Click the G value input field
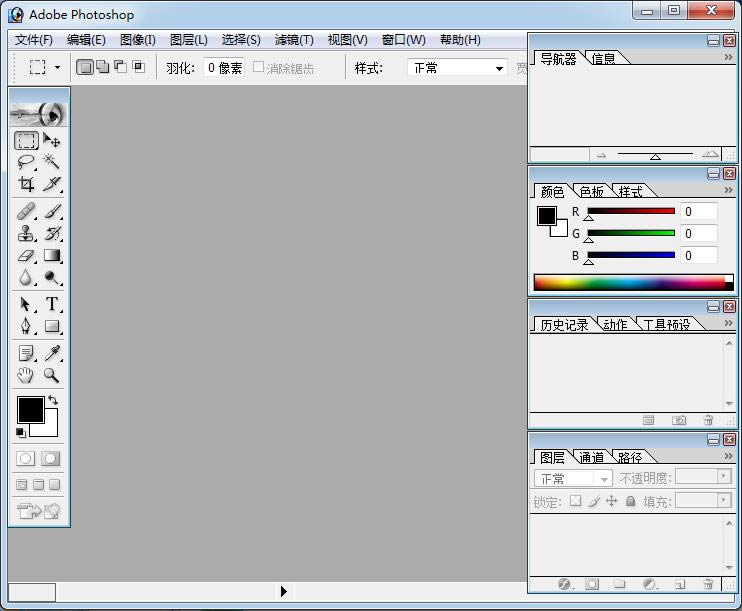This screenshot has height=611, width=742. (699, 233)
